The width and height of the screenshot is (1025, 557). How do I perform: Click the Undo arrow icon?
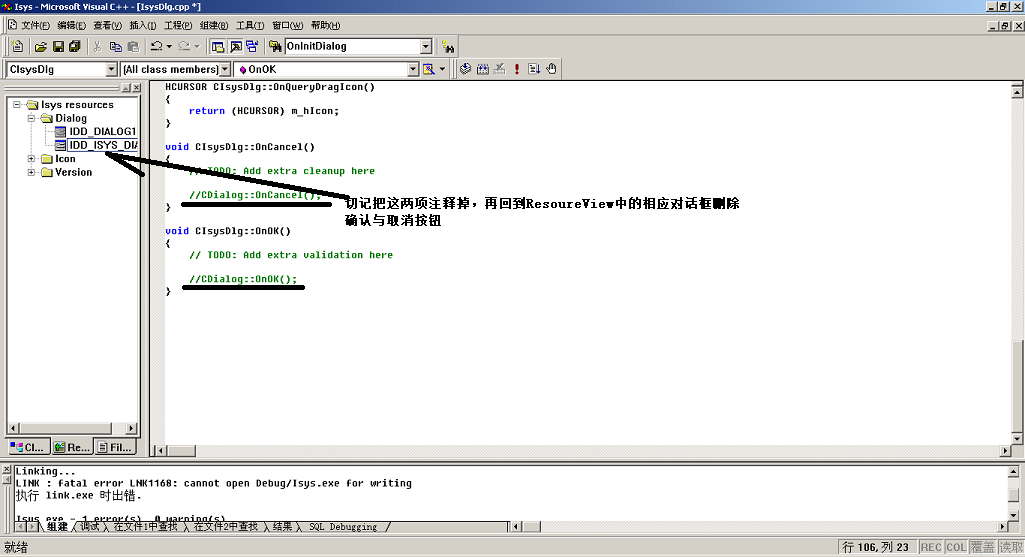[156, 46]
